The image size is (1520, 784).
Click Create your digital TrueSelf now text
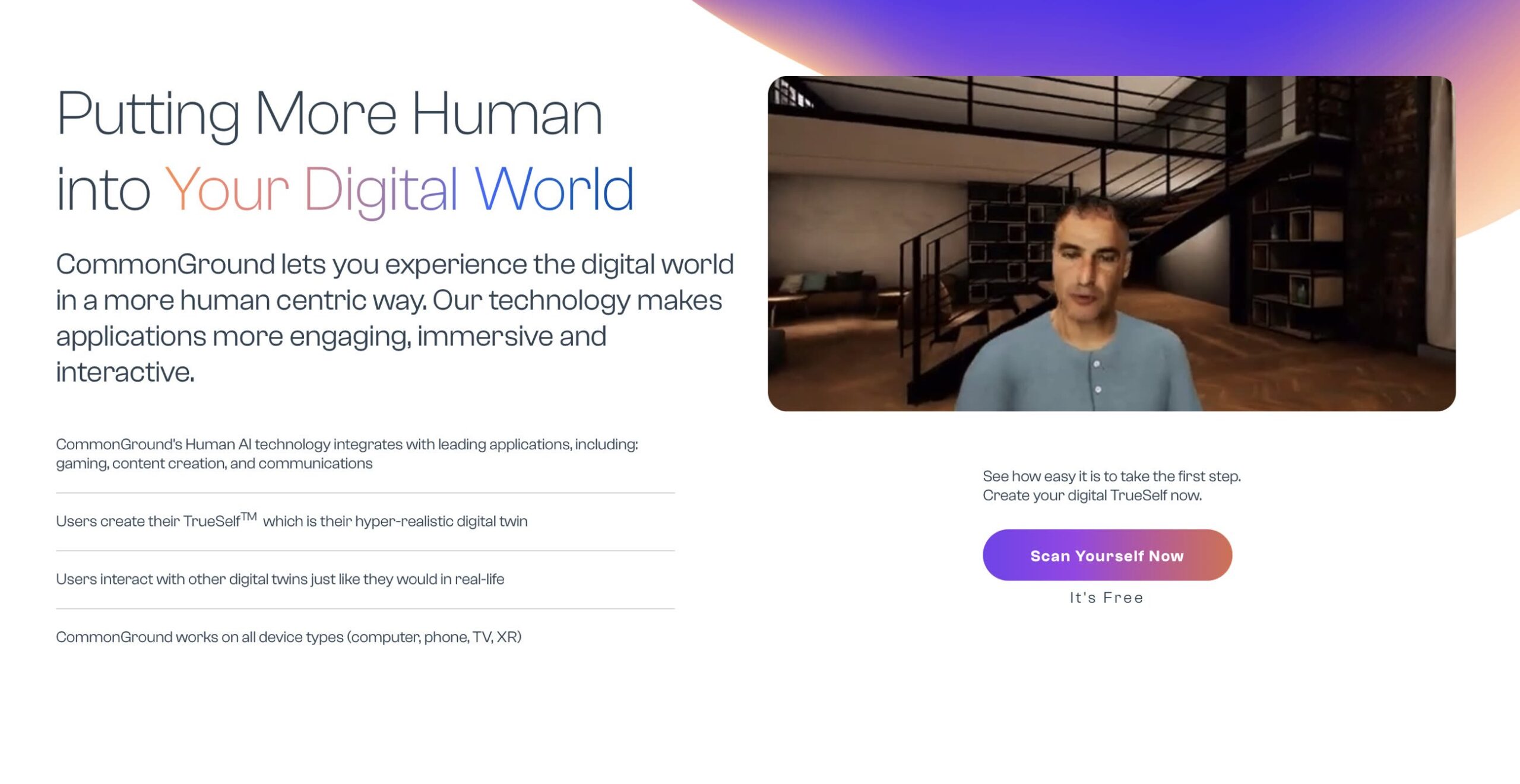[x=1092, y=495]
